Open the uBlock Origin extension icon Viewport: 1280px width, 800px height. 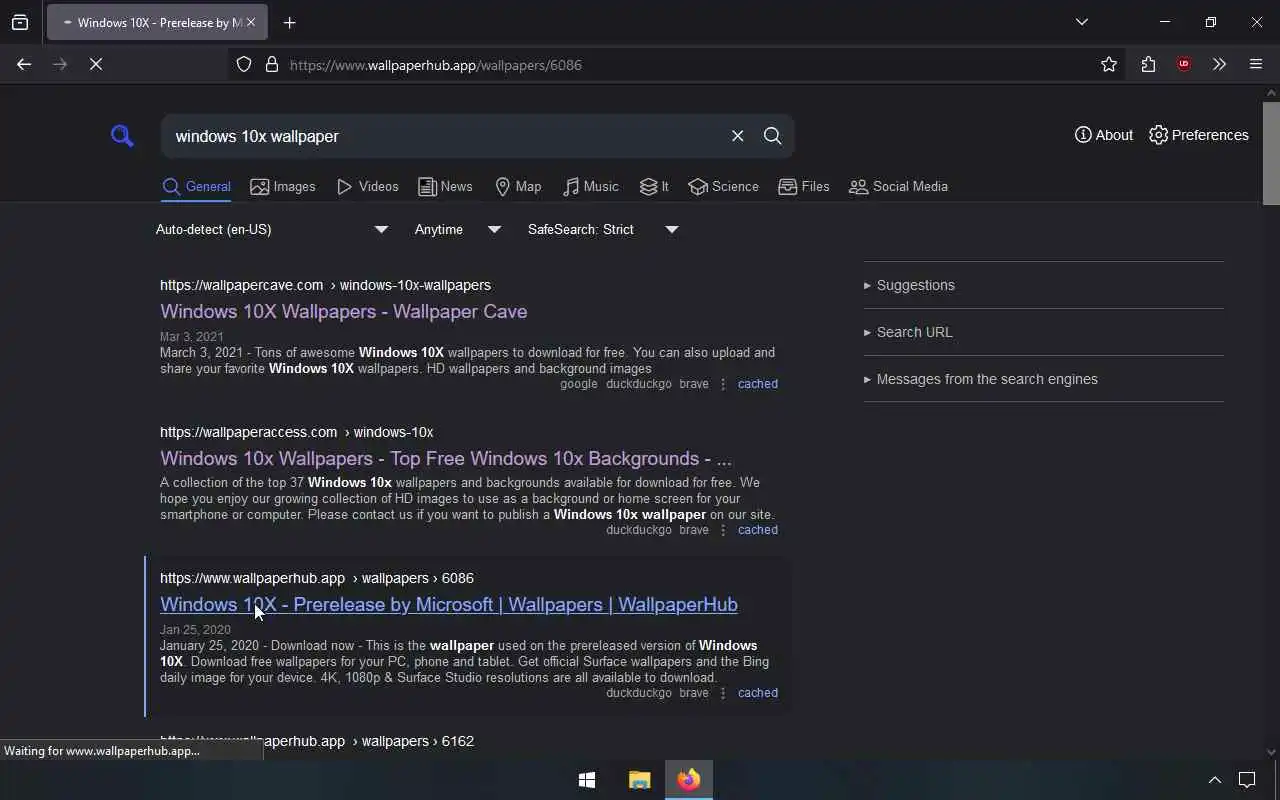click(1184, 65)
